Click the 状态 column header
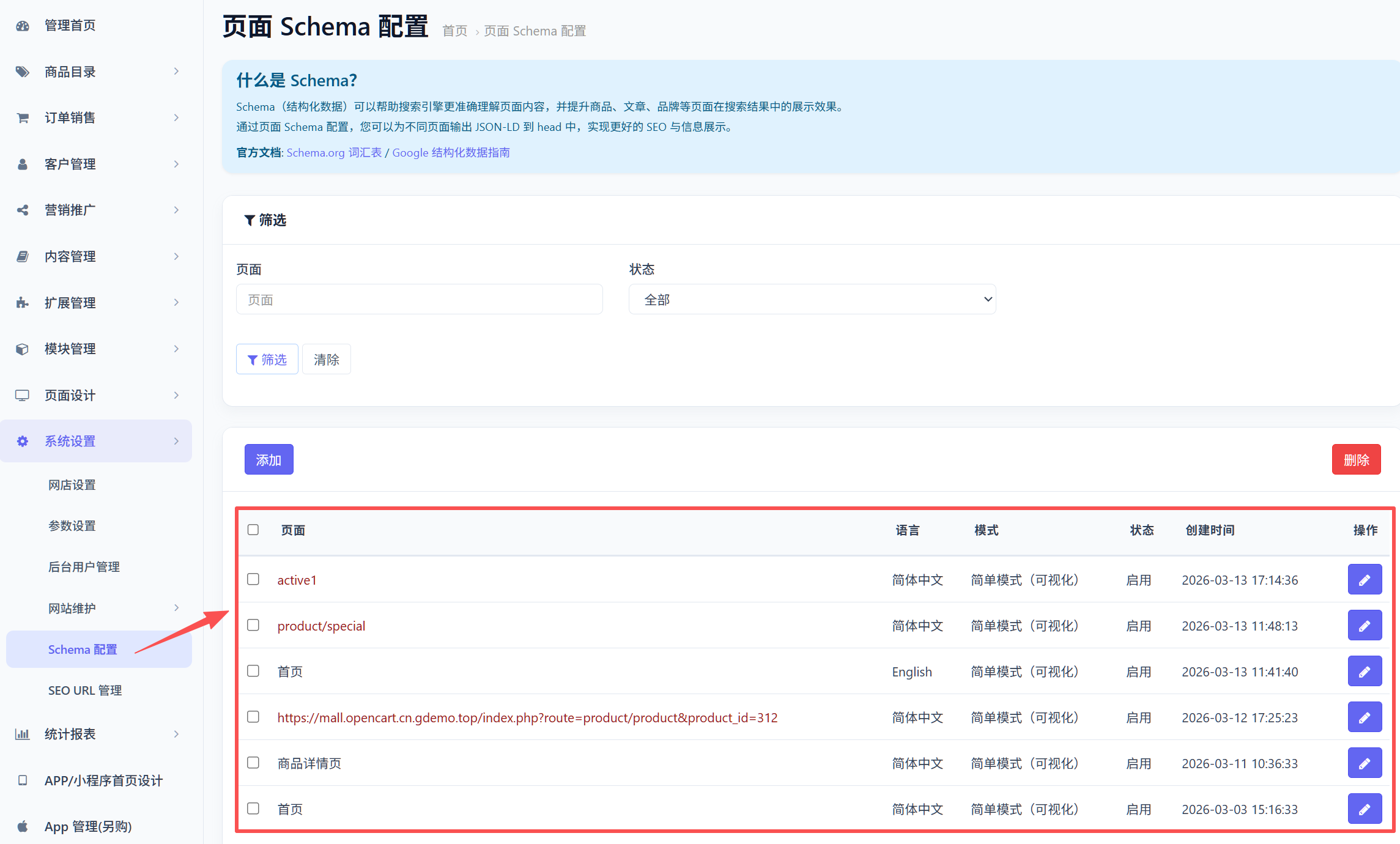Screen dimensions: 1400x844 [x=1141, y=530]
